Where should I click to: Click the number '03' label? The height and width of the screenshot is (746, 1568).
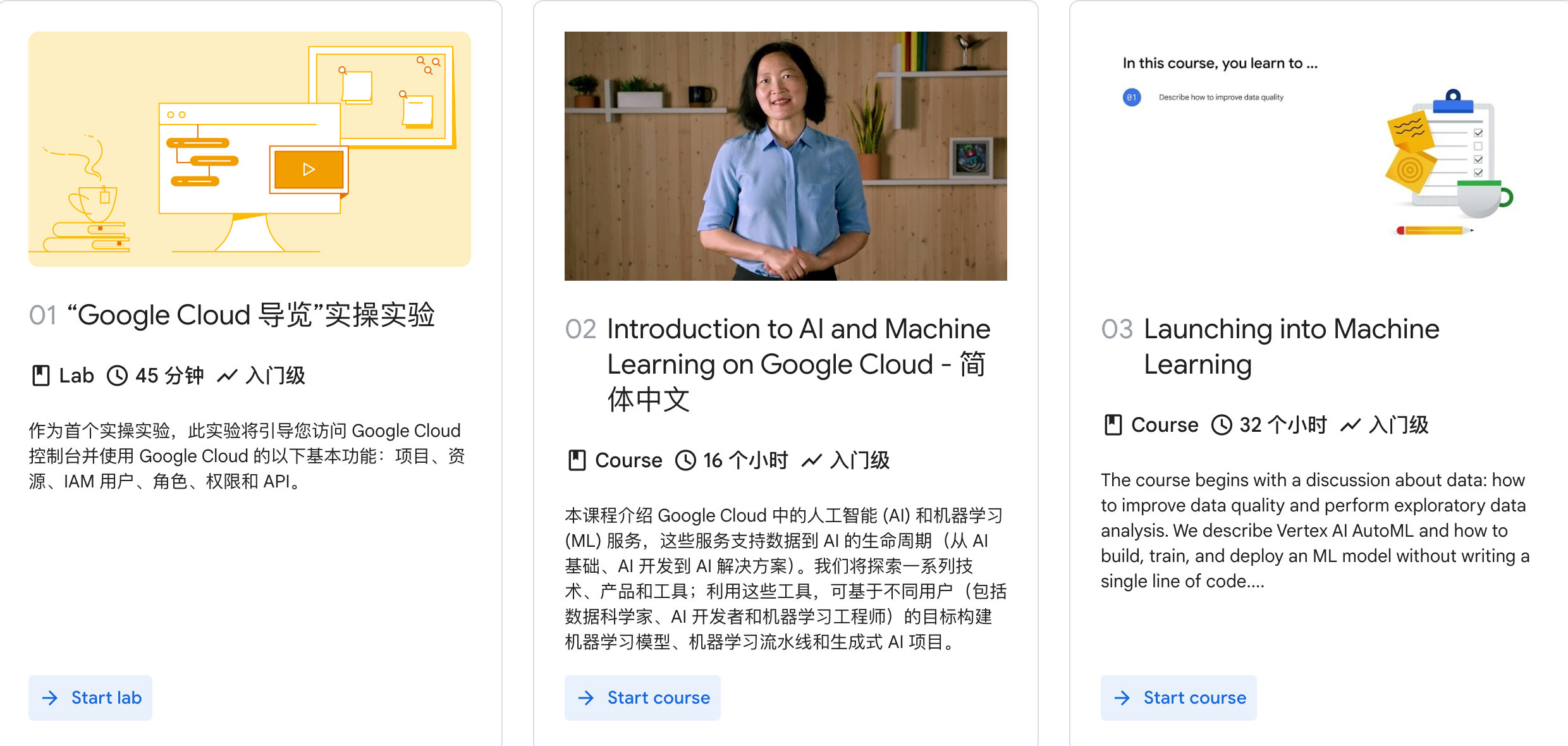(1117, 329)
